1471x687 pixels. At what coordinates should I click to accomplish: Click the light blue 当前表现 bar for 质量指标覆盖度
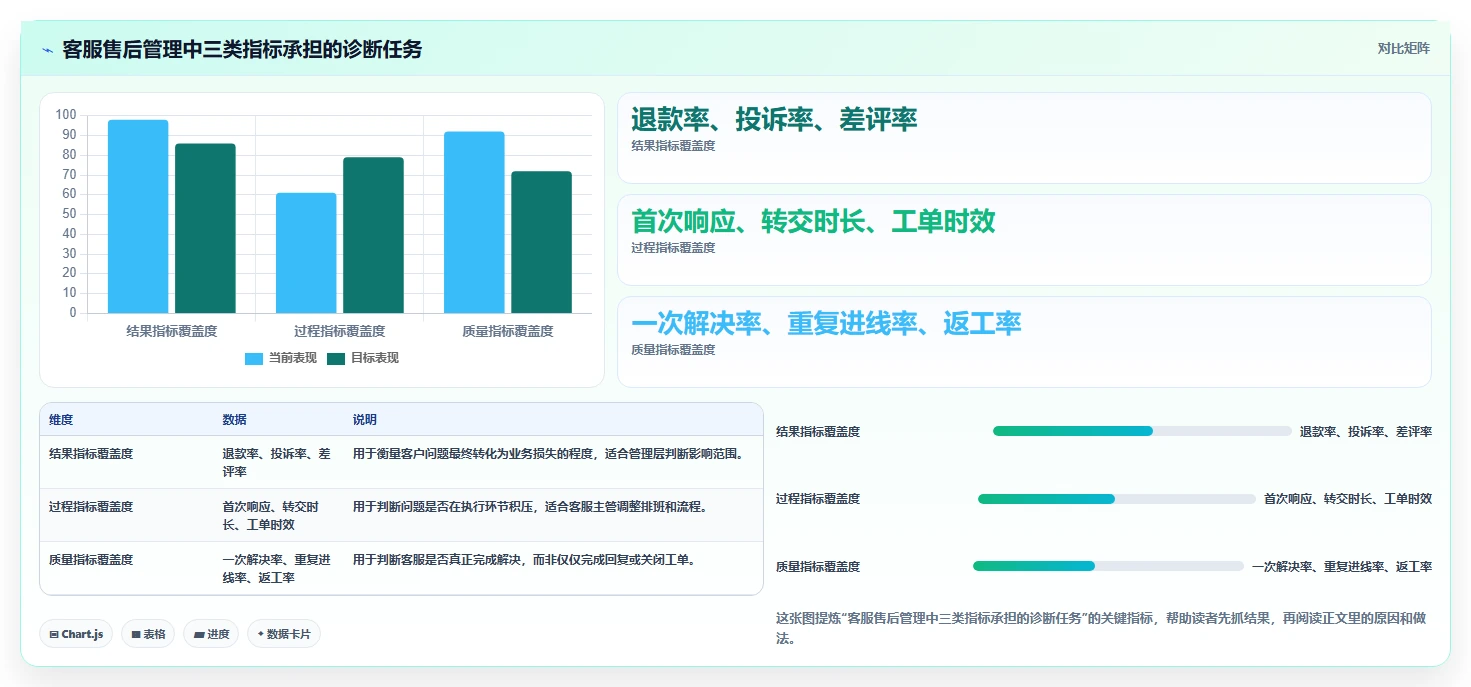[474, 222]
